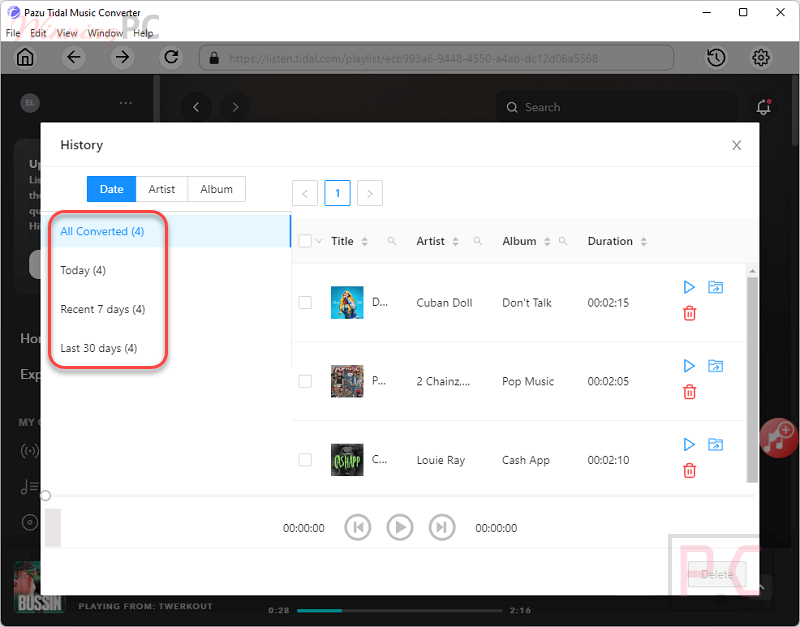Open Cash App album thumbnail
Viewport: 800px width, 627px height.
tap(347, 460)
